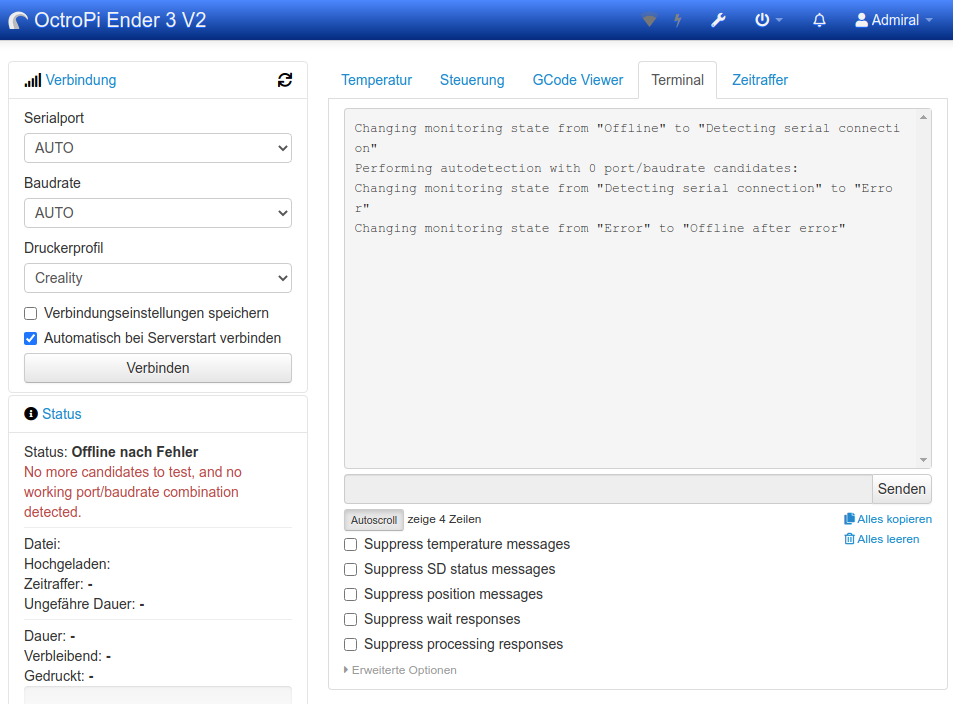Focus the terminal command input field
Viewport: 953px width, 704px height.
point(608,489)
